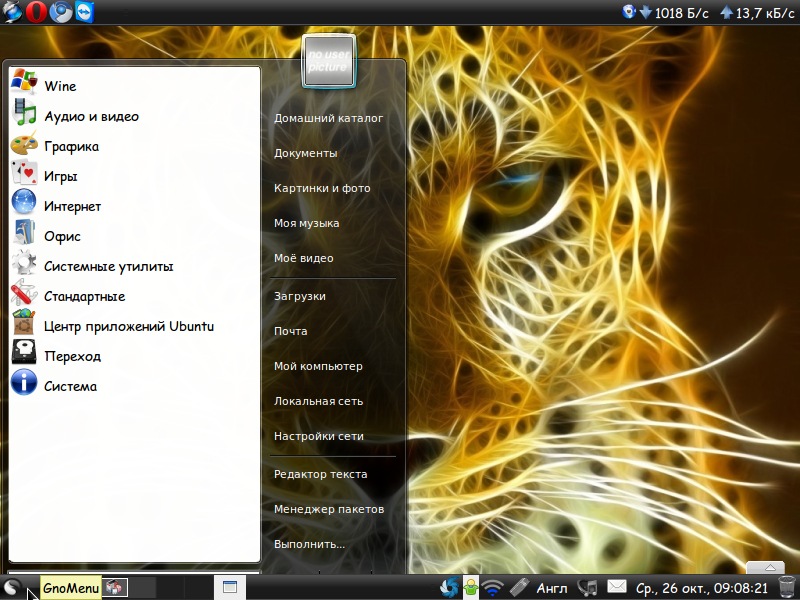Click the mail envelope tray icon
The height and width of the screenshot is (600, 800).
[617, 587]
